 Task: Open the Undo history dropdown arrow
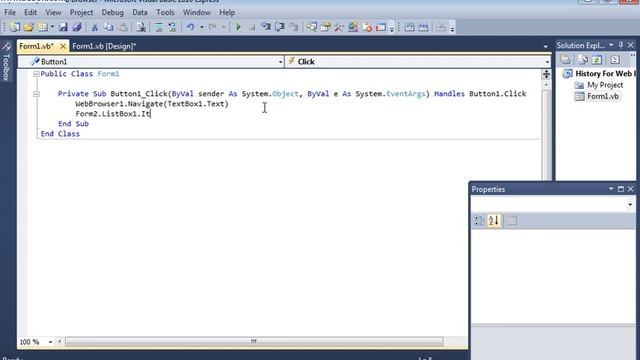(x=202, y=27)
